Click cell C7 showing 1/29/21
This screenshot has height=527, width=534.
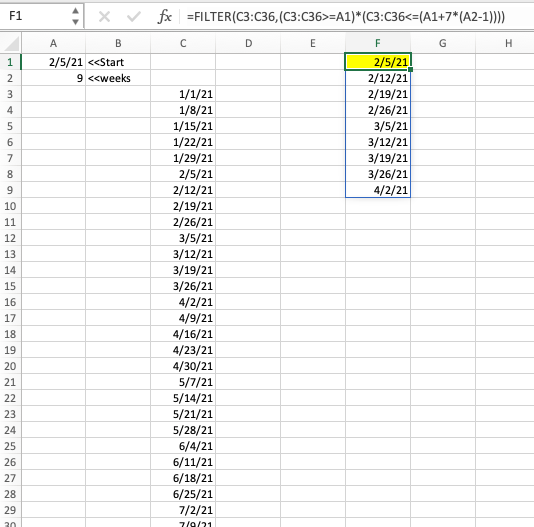(x=183, y=158)
